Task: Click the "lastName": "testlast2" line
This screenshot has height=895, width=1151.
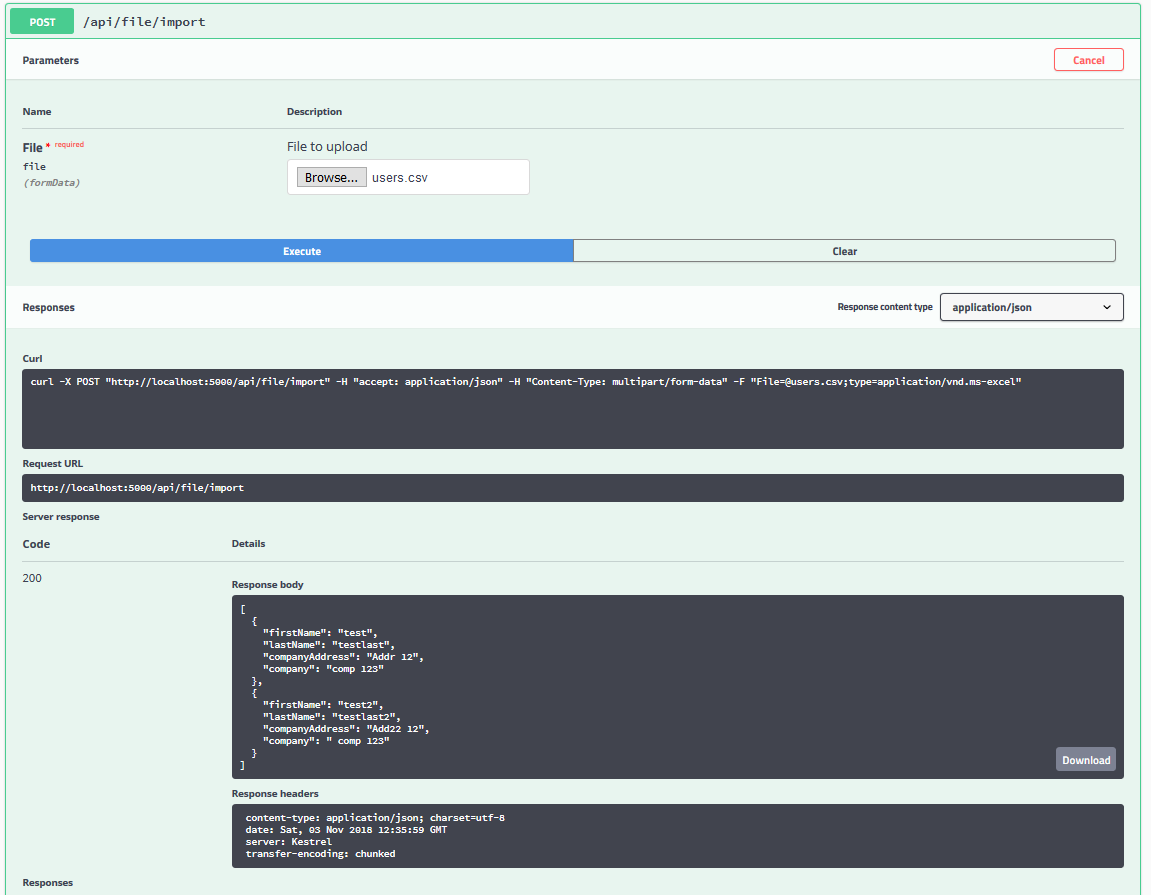Action: (332, 717)
